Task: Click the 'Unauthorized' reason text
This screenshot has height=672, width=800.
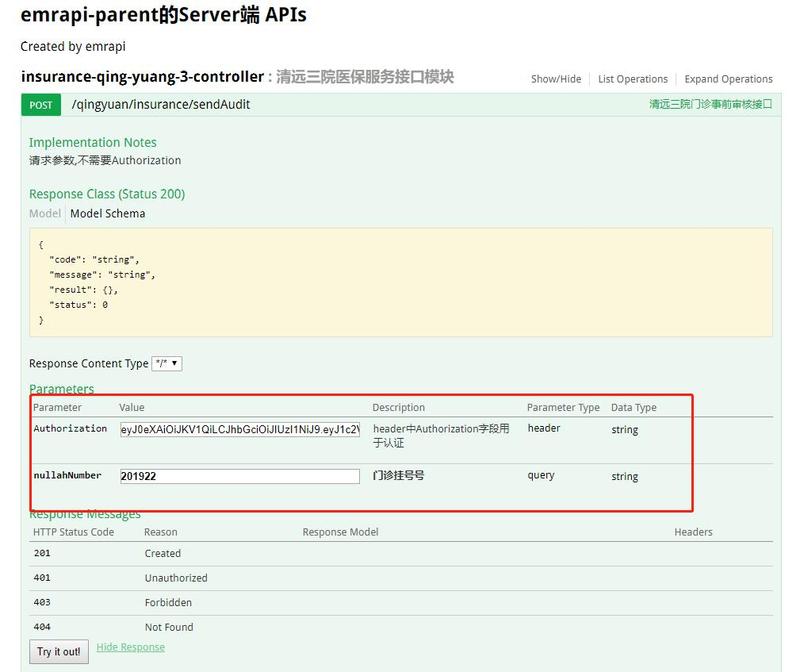Action: (176, 578)
